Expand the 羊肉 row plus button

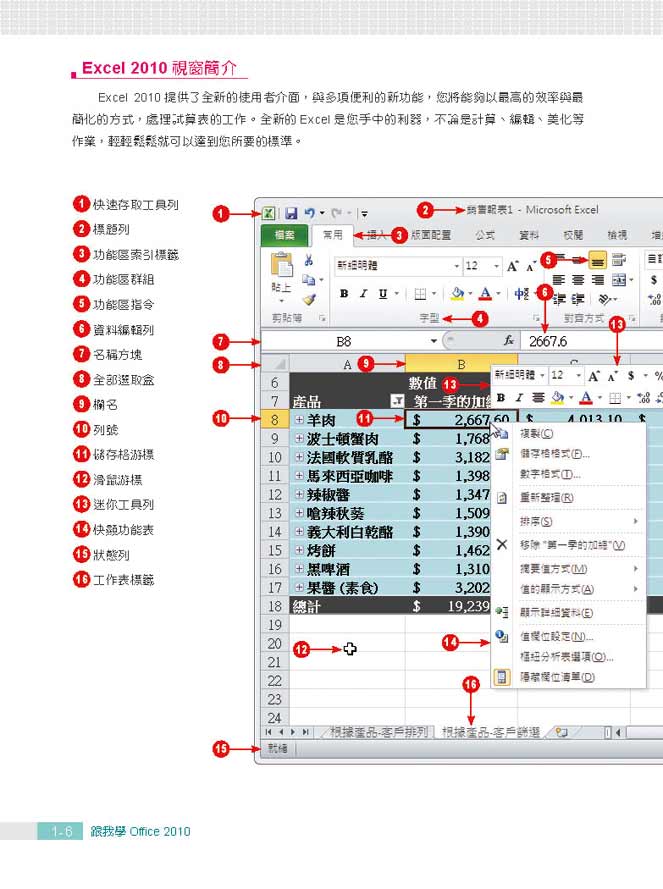(299, 420)
